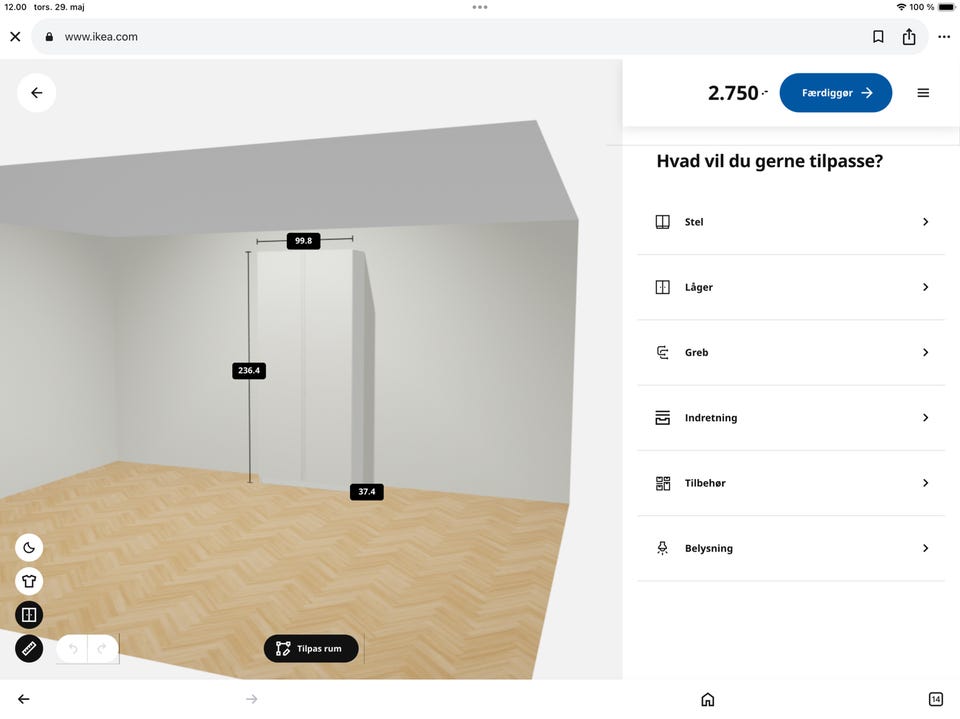Image resolution: width=960 pixels, height=719 pixels.
Task: Click the www.ikea.com address bar
Action: pos(480,37)
